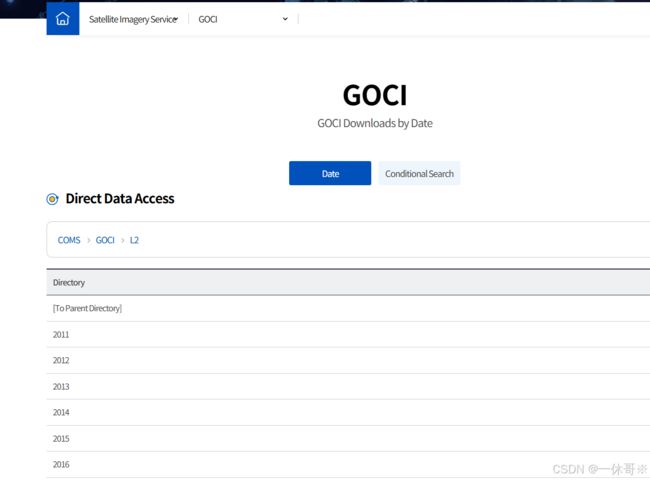Open the 2012 directory
This screenshot has width=650, height=480.
pyautogui.click(x=61, y=360)
